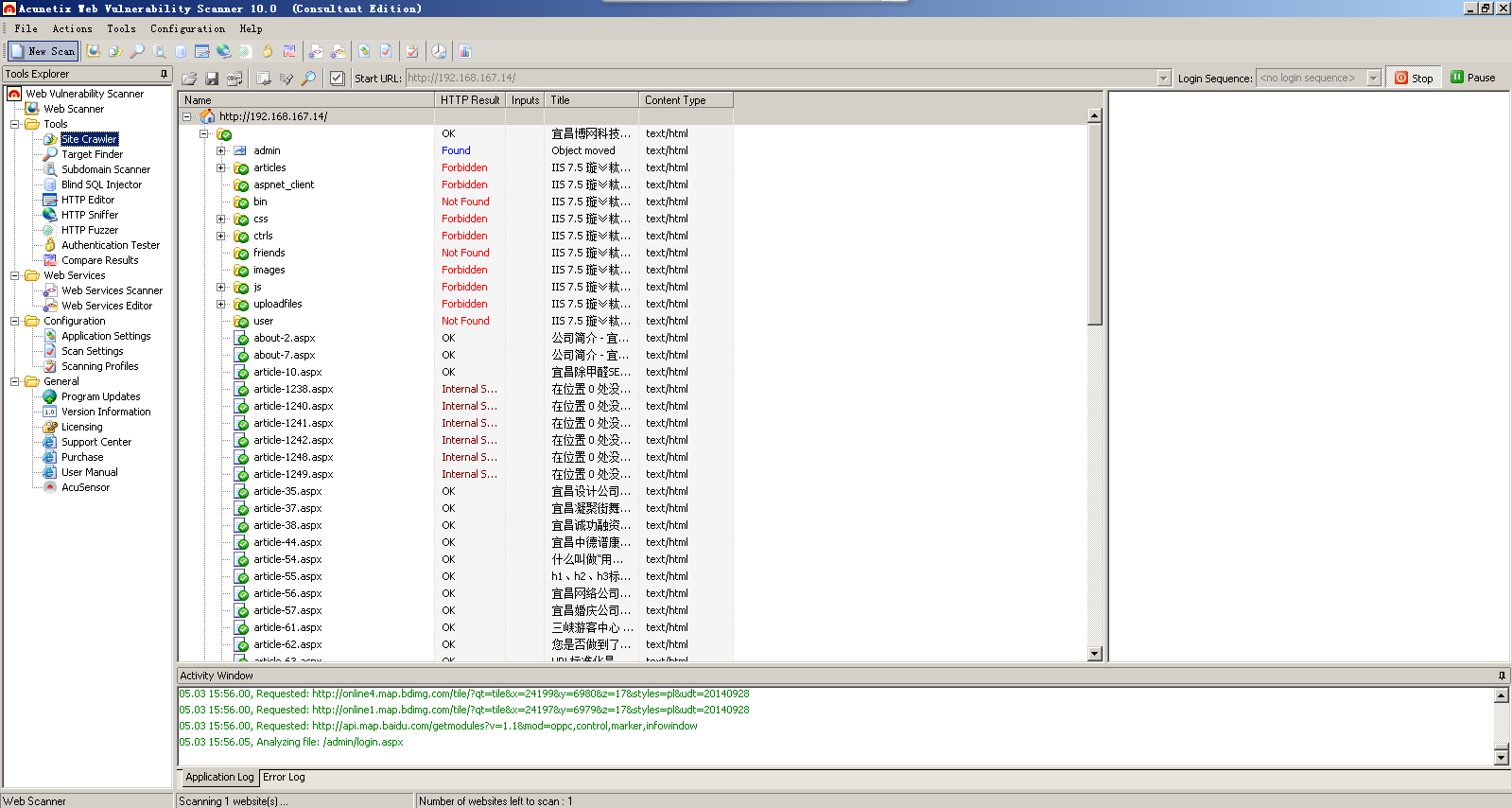The height and width of the screenshot is (808, 1512).
Task: Stop the running scan
Action: pyautogui.click(x=1414, y=78)
